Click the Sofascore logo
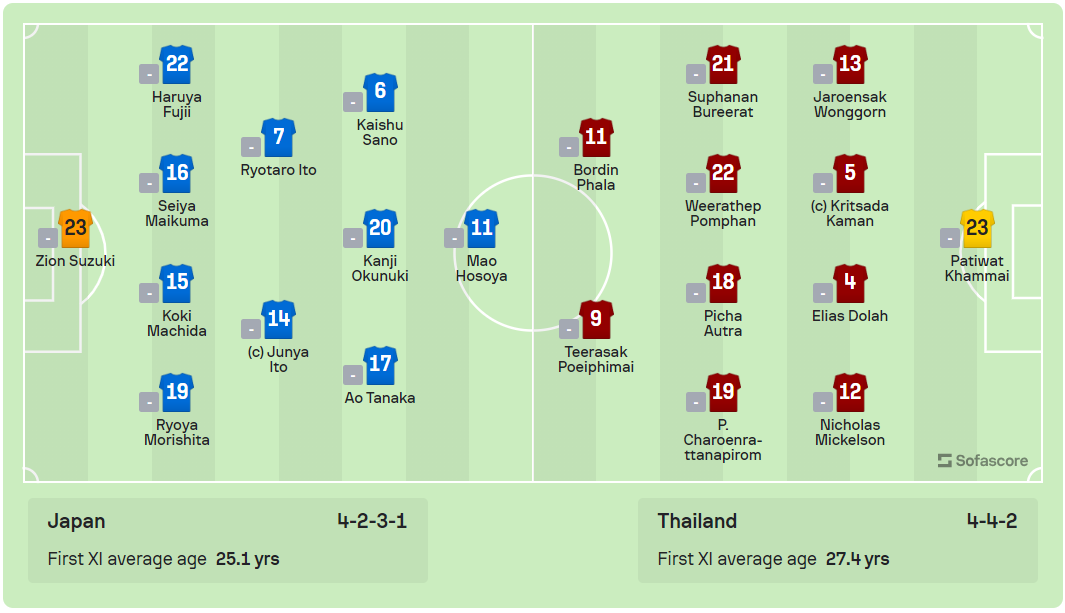The image size is (1065, 613). pos(983,461)
